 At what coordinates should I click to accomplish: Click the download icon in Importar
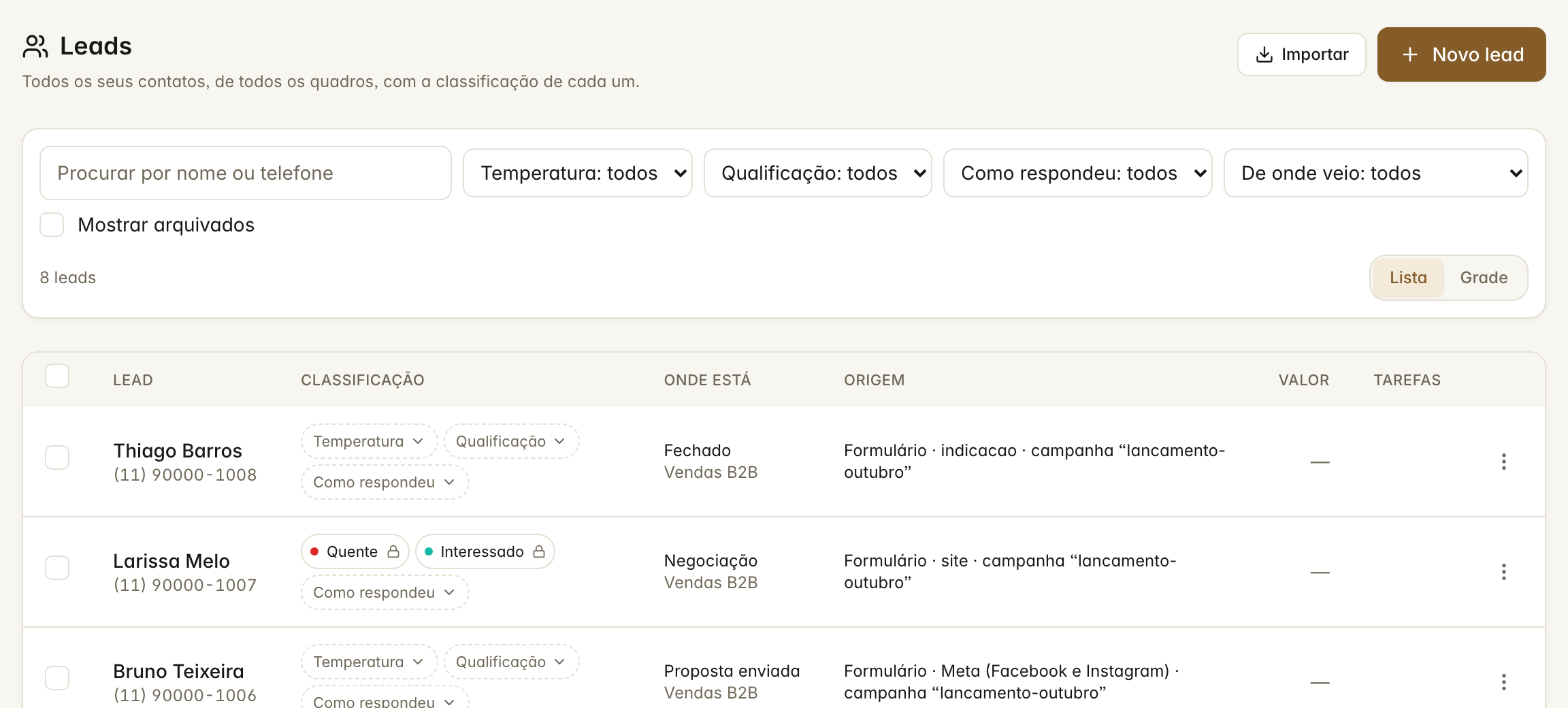pos(1264,54)
